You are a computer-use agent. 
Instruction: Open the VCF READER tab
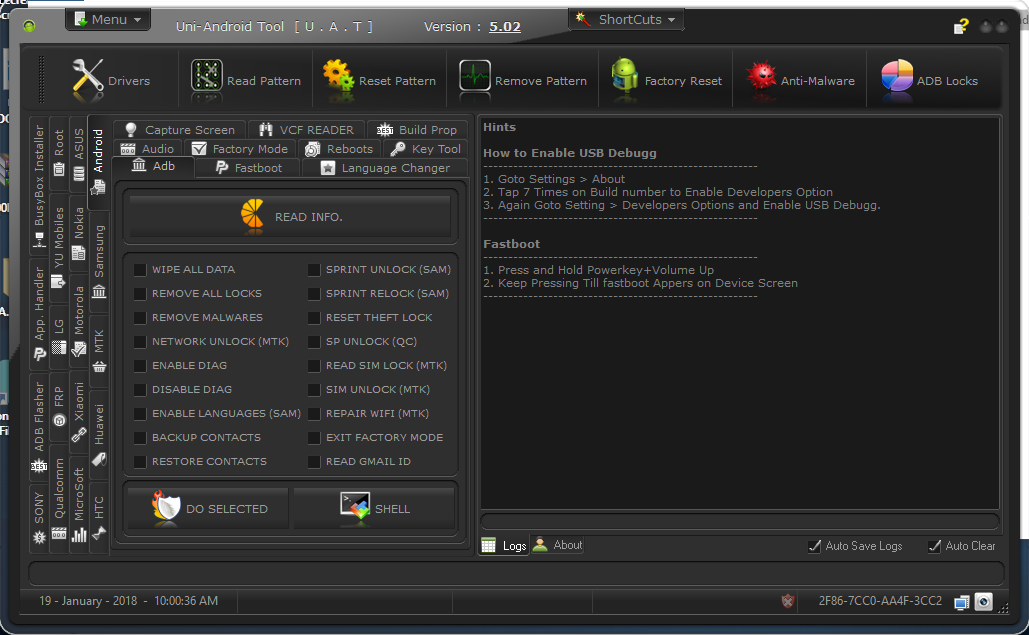coord(306,130)
